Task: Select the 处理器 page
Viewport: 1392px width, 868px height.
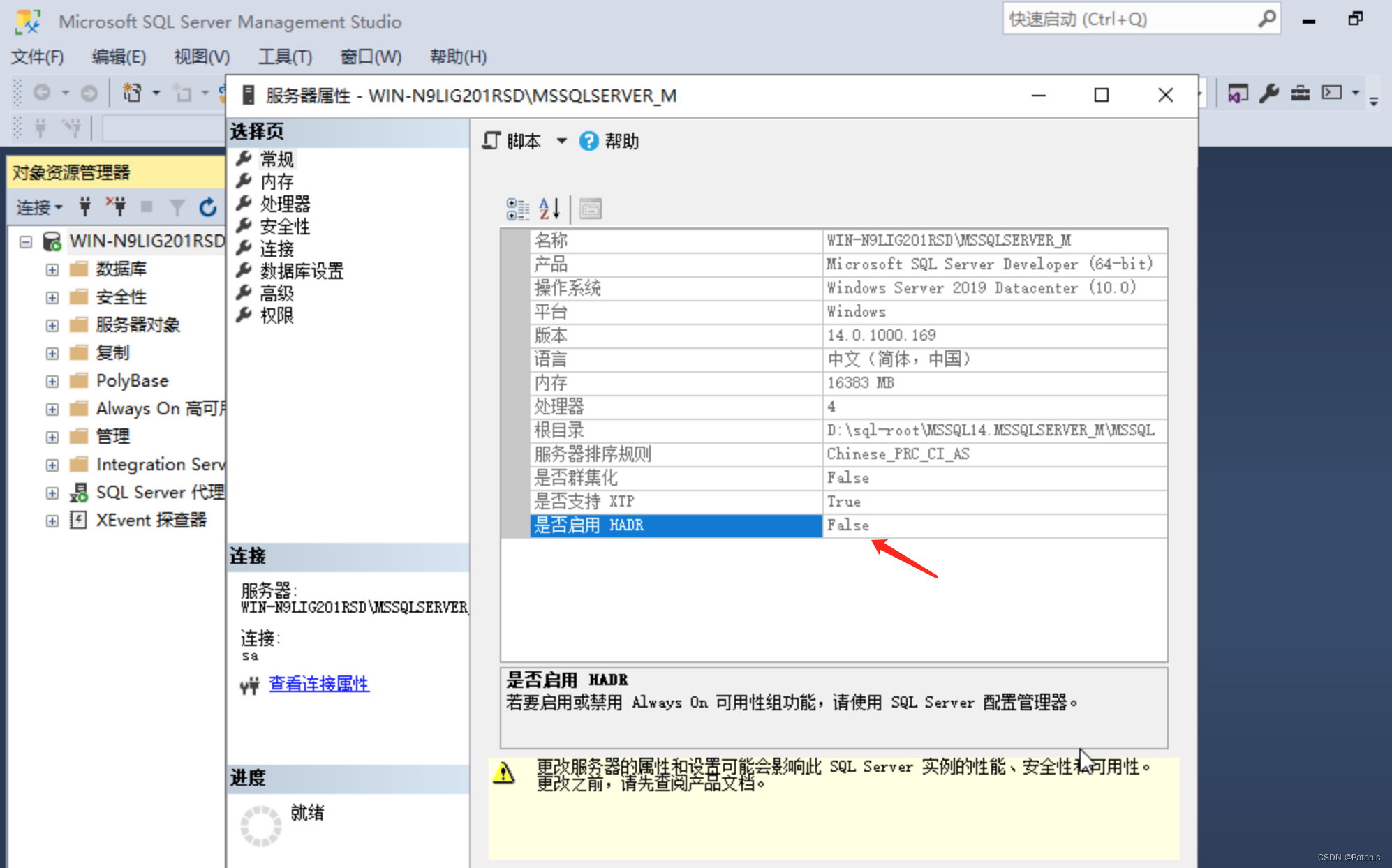Action: (x=285, y=204)
